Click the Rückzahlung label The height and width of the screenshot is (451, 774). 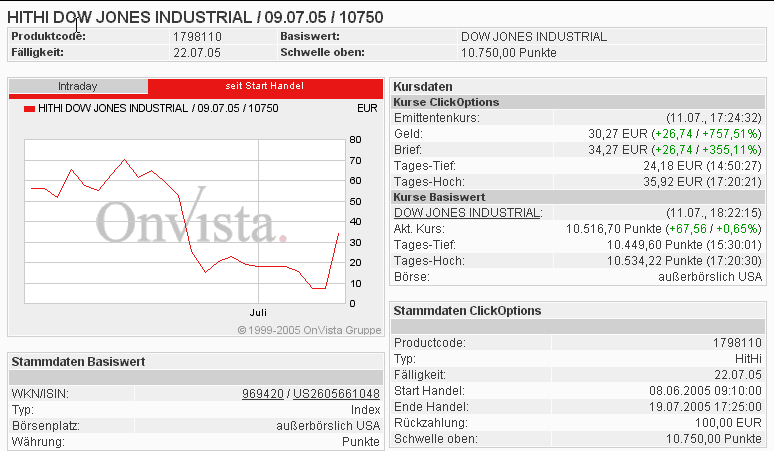[x=430, y=423]
